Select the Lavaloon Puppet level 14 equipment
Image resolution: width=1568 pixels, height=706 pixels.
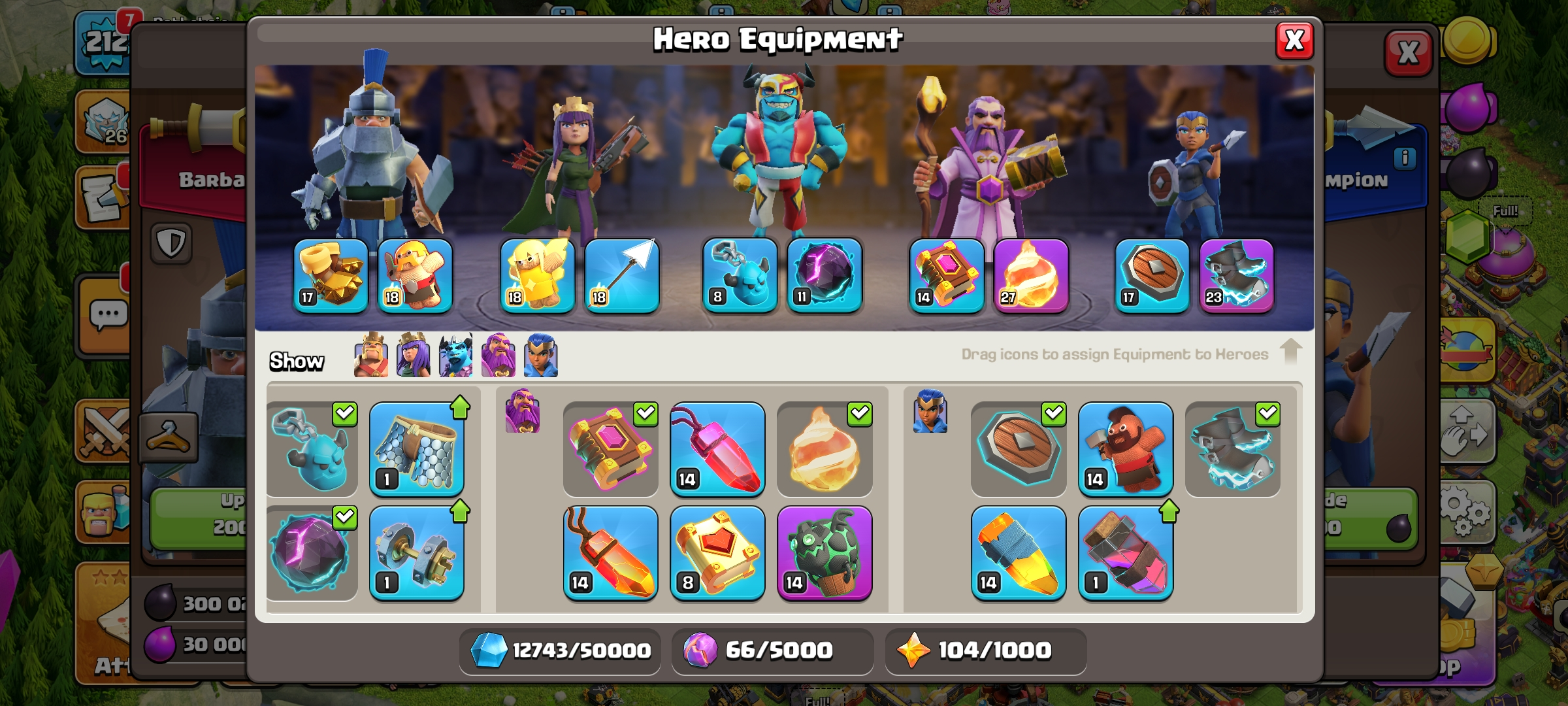[825, 553]
